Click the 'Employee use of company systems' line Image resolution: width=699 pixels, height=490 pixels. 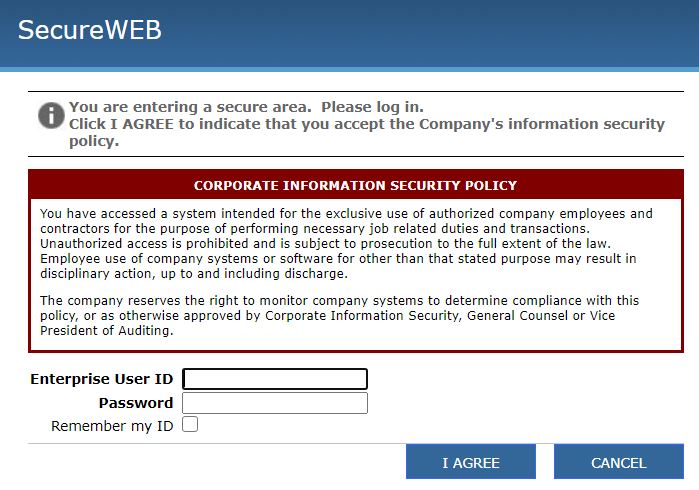click(338, 259)
